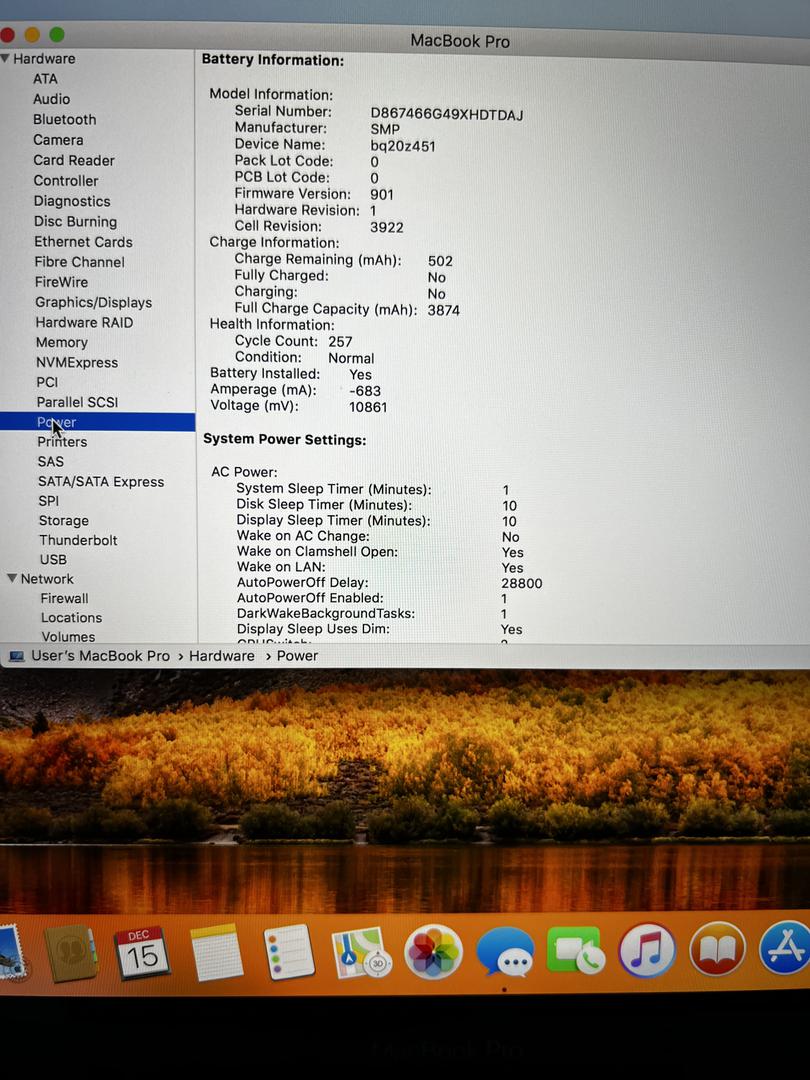Viewport: 810px width, 1080px height.
Task: Click AutoPowerOff Delay value 28800
Action: pos(522,583)
